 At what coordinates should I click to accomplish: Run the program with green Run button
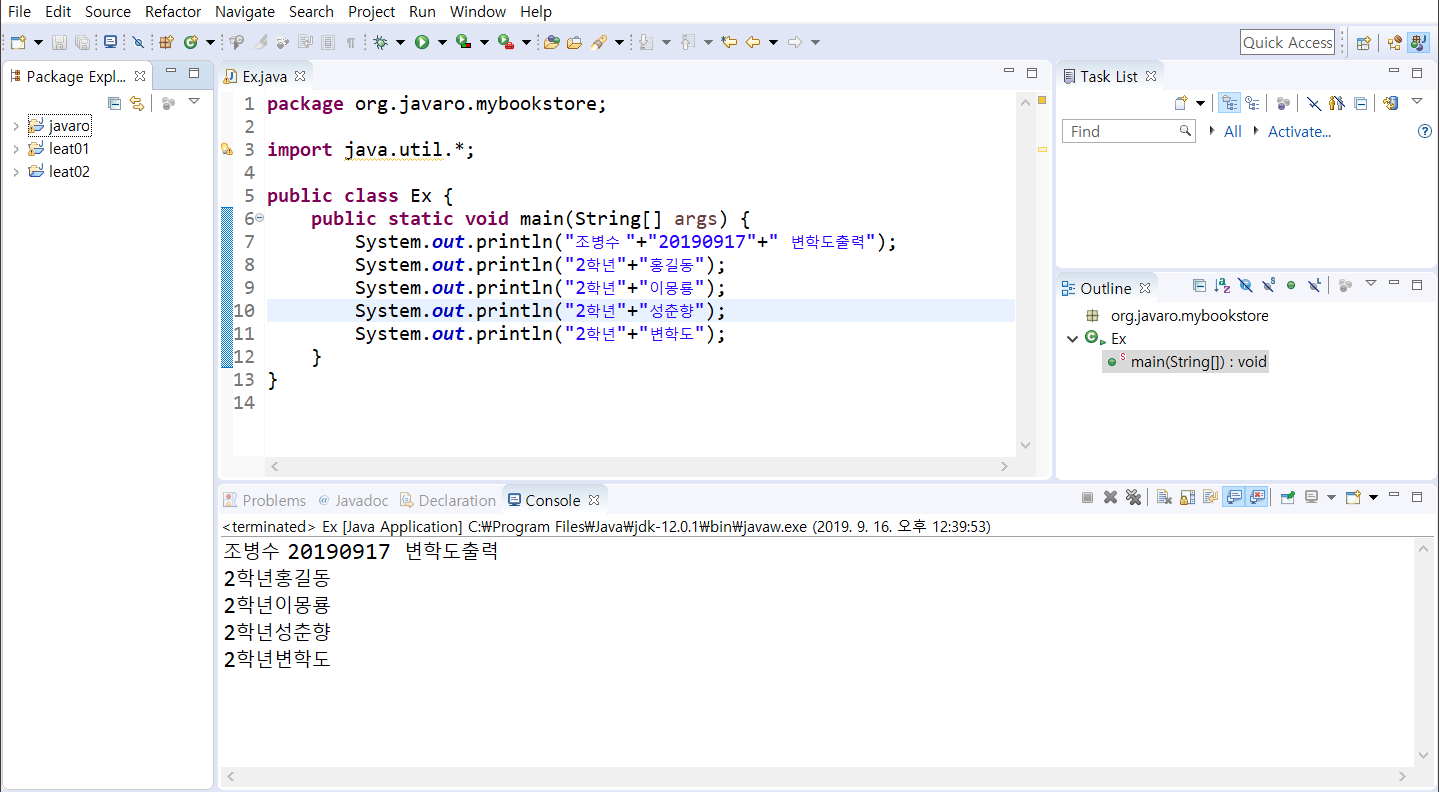pos(421,42)
